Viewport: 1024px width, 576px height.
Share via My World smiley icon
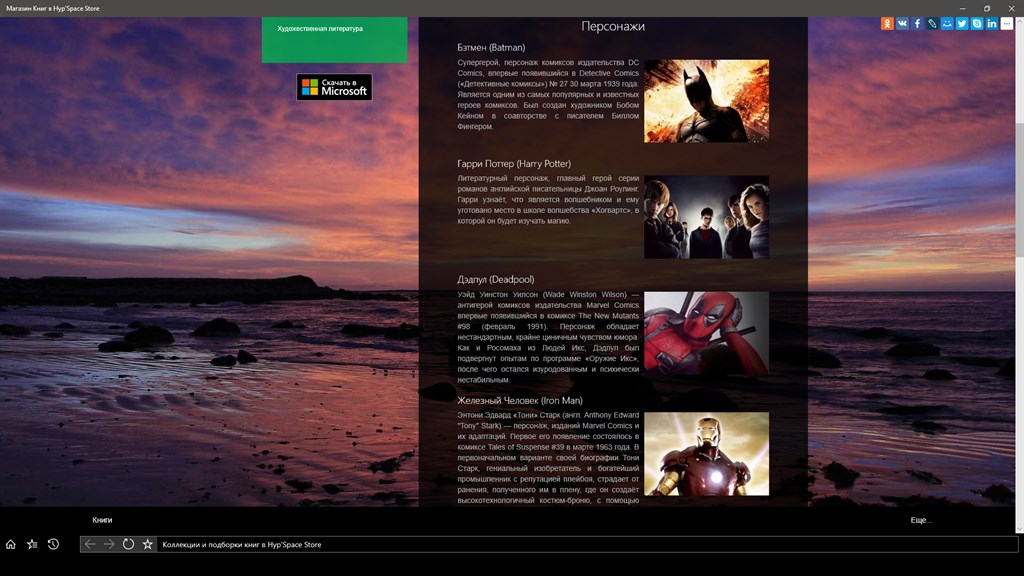947,24
